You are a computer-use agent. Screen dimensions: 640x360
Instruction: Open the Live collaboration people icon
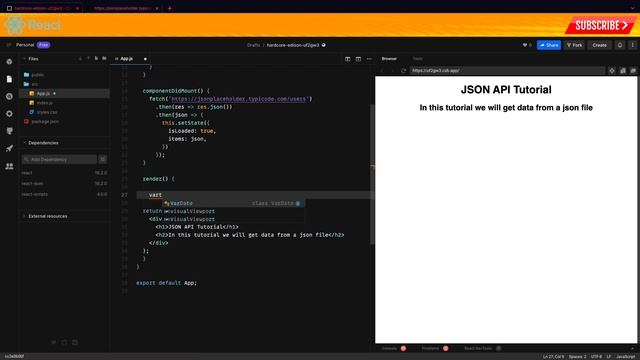(9, 166)
